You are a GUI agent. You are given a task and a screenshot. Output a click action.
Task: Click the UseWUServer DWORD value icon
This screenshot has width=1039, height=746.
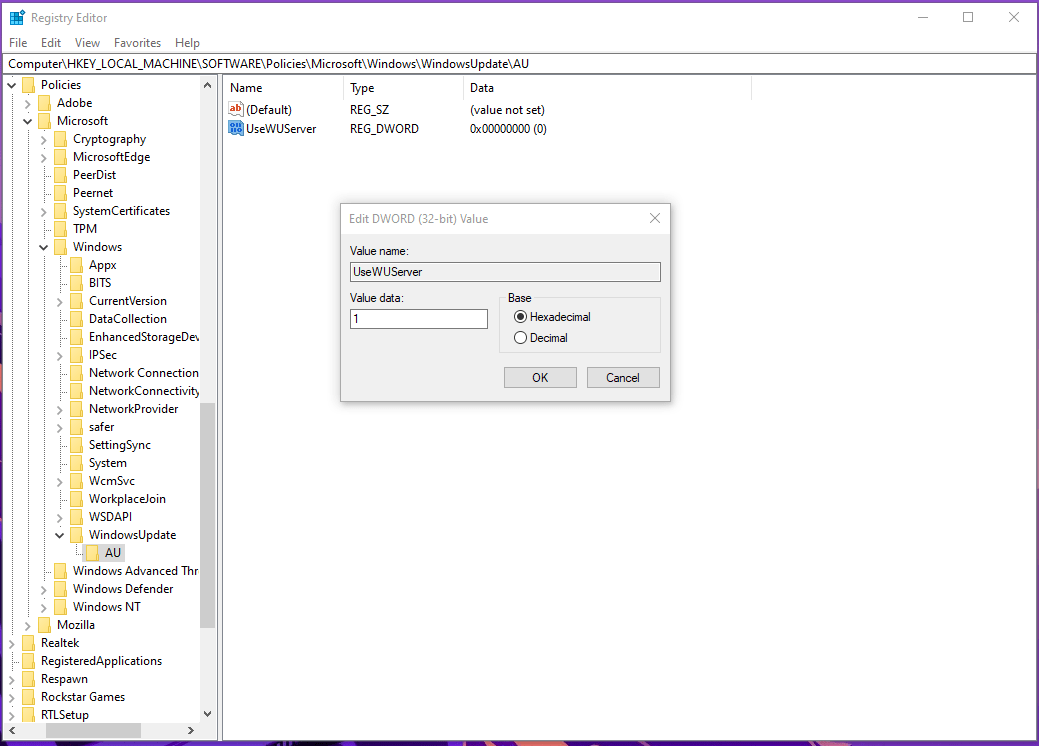click(236, 128)
